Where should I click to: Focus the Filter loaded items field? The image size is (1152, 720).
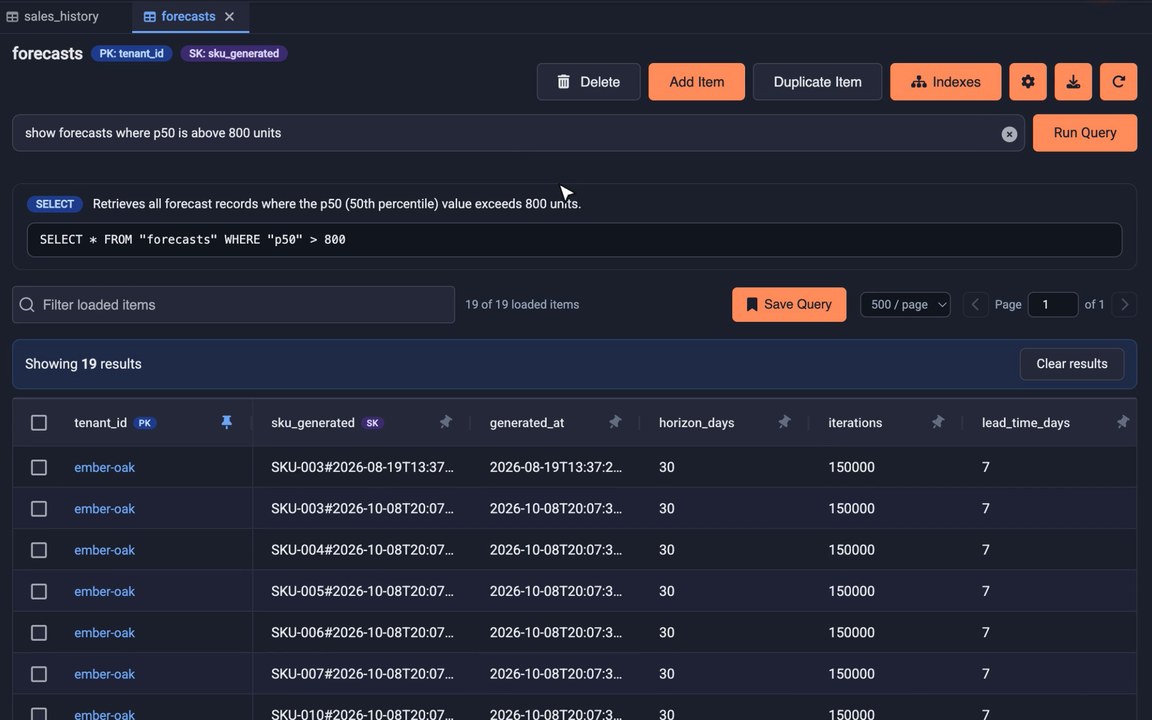[x=234, y=304]
